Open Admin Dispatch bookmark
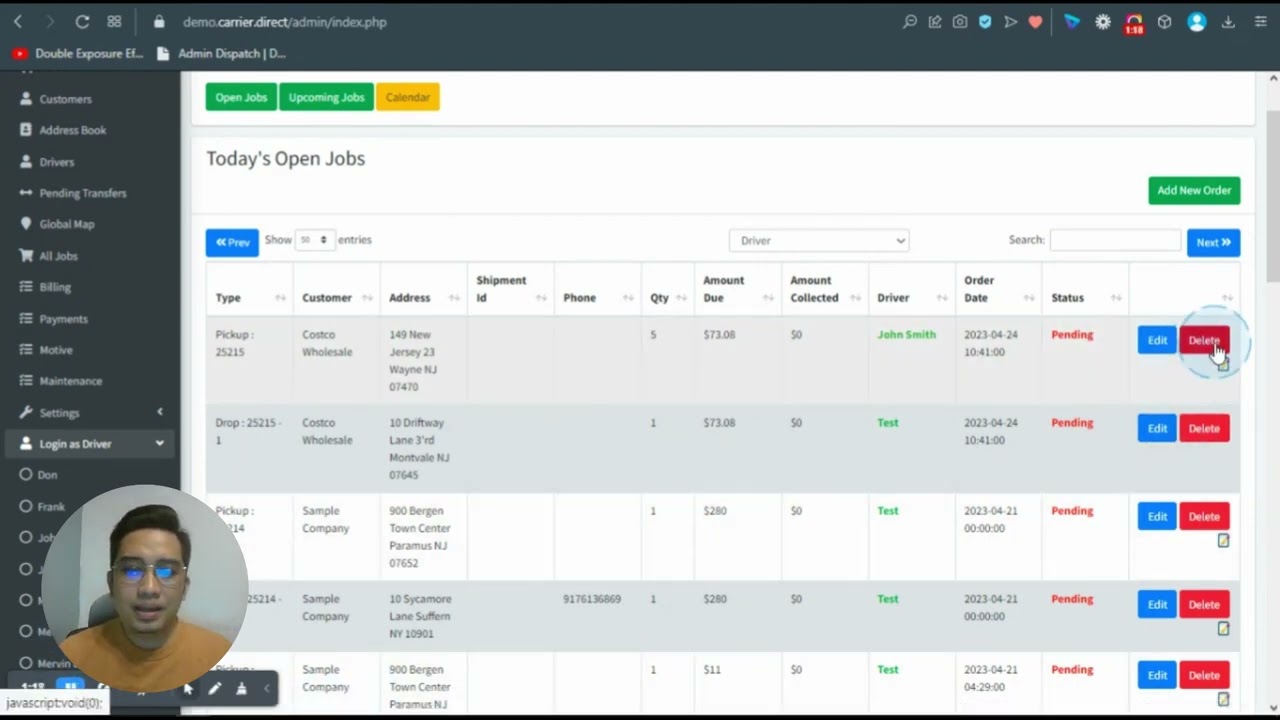This screenshot has height=720, width=1280. (222, 53)
